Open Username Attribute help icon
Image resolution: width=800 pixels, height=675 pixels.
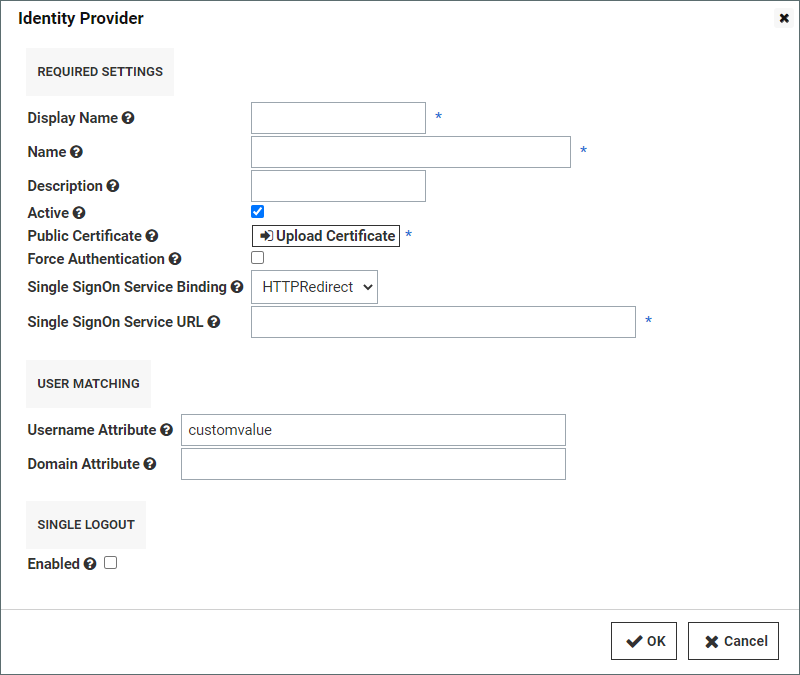[166, 430]
